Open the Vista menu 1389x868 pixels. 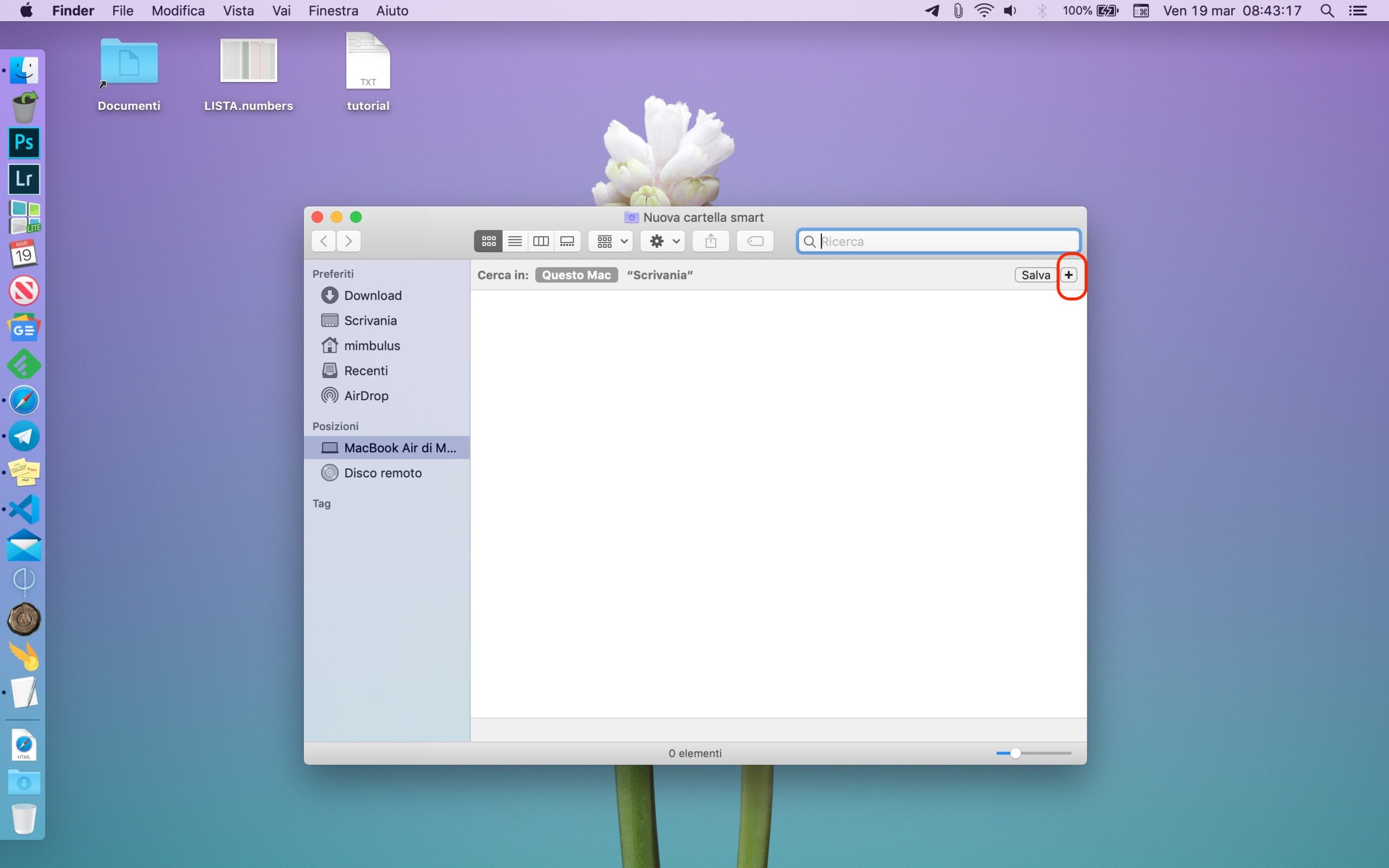(x=238, y=11)
